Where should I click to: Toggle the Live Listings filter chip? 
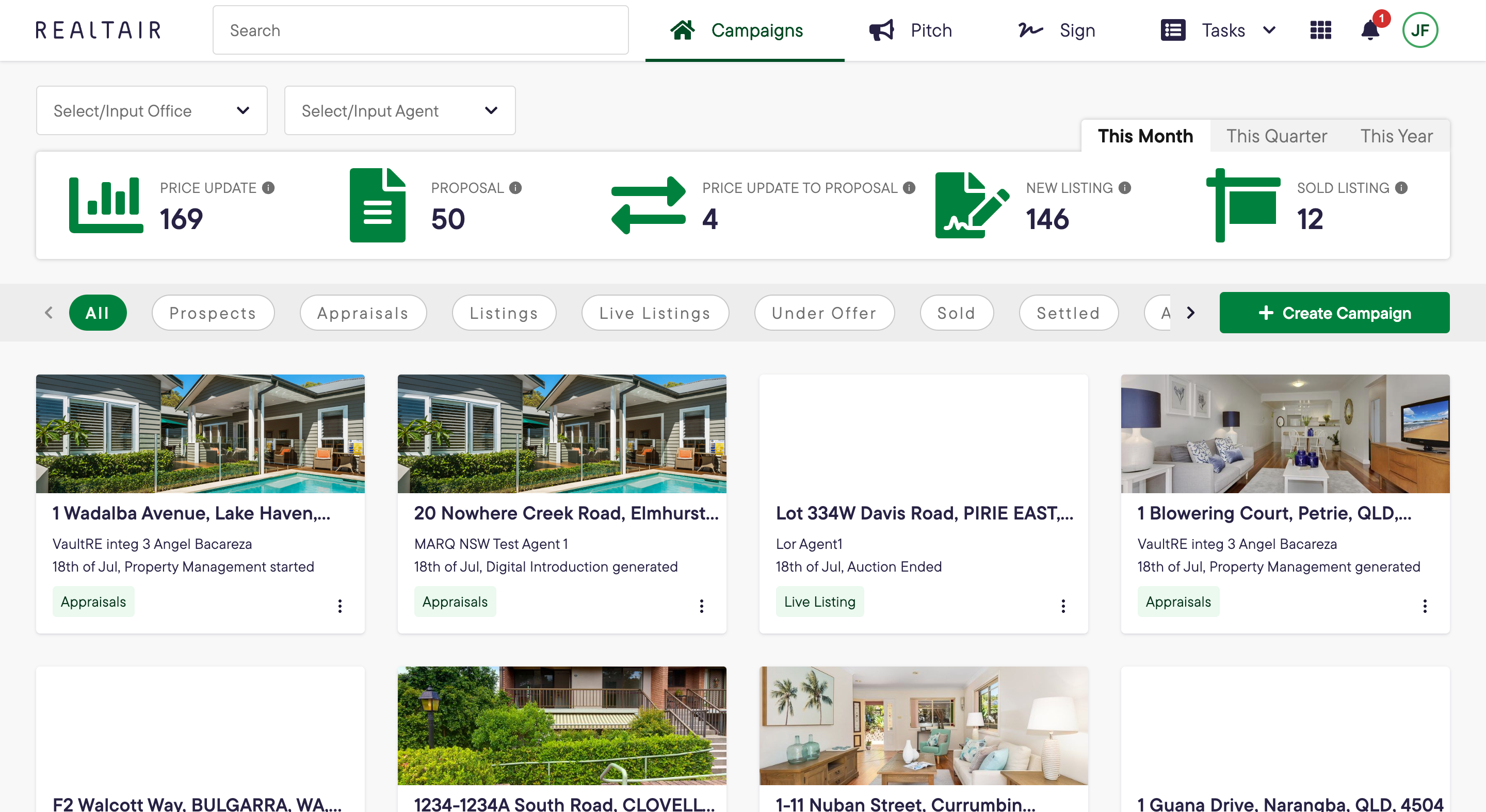pyautogui.click(x=655, y=313)
